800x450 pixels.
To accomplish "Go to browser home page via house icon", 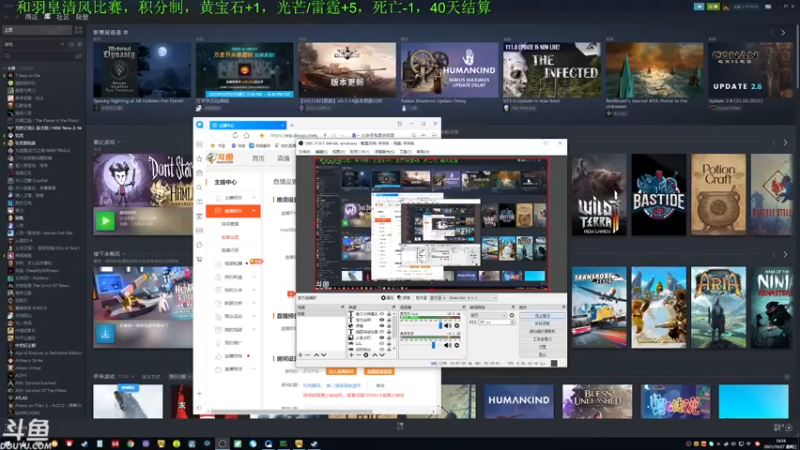I will click(x=246, y=135).
